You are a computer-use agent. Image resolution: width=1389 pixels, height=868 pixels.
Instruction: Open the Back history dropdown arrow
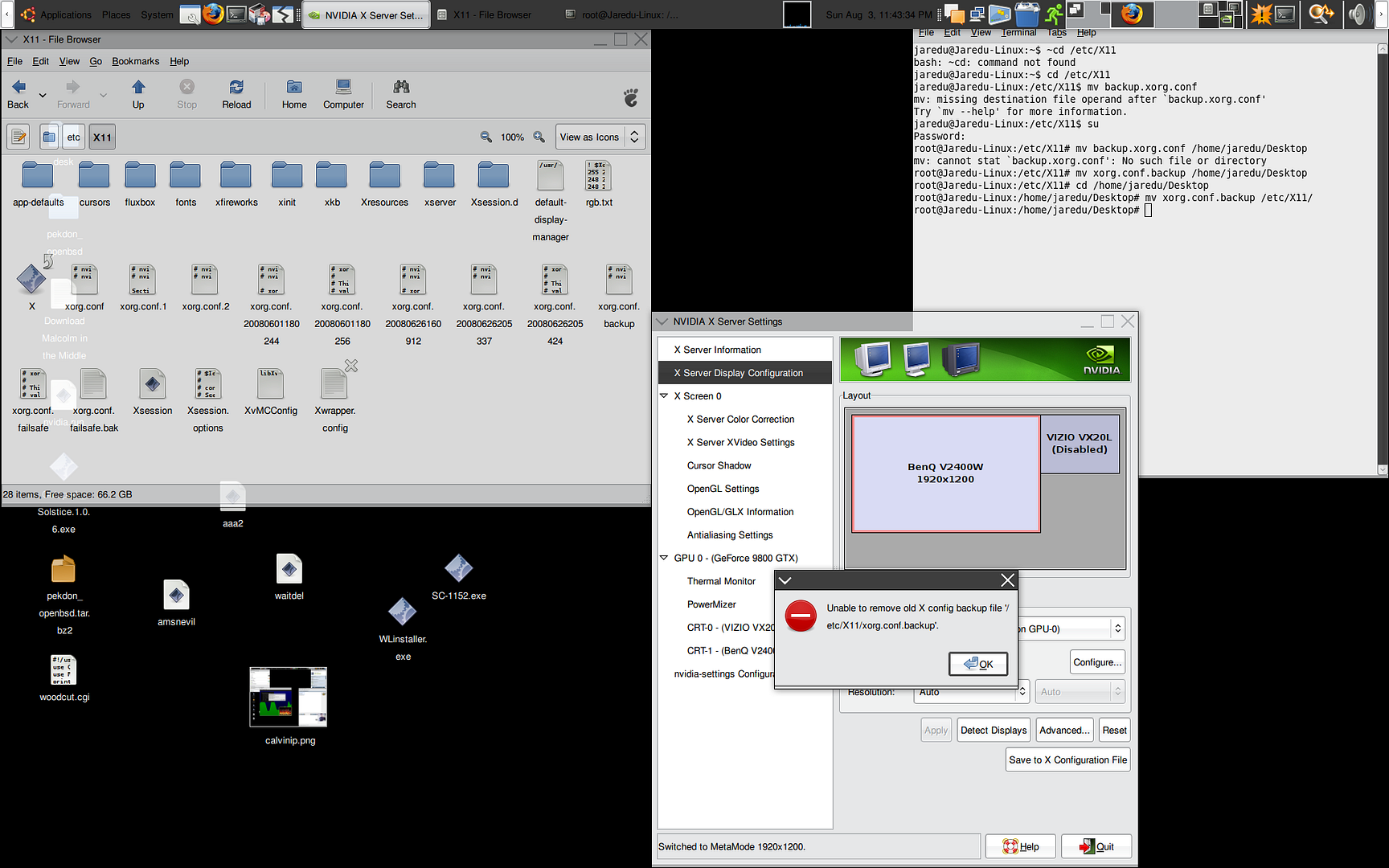(43, 95)
